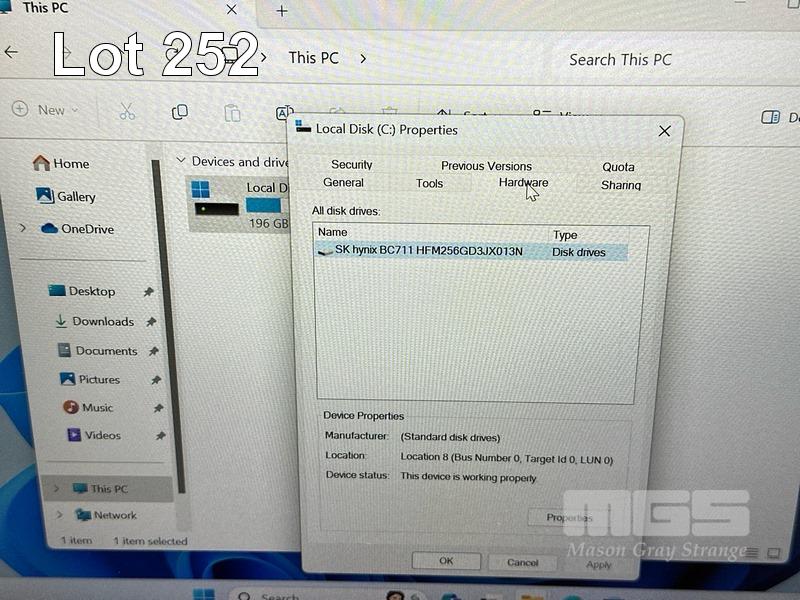Open the New dropdown menu
The height and width of the screenshot is (600, 800).
click(x=46, y=110)
